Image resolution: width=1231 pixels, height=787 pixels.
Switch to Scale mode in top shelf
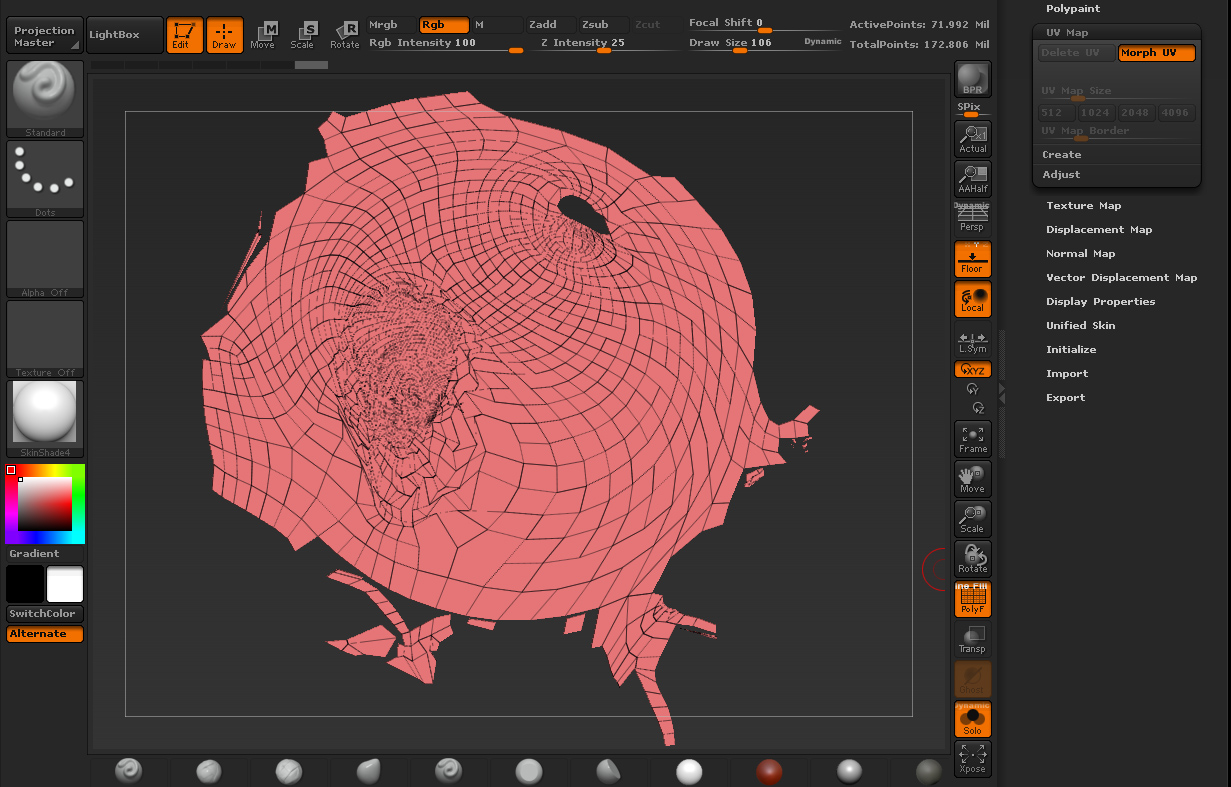pos(302,35)
